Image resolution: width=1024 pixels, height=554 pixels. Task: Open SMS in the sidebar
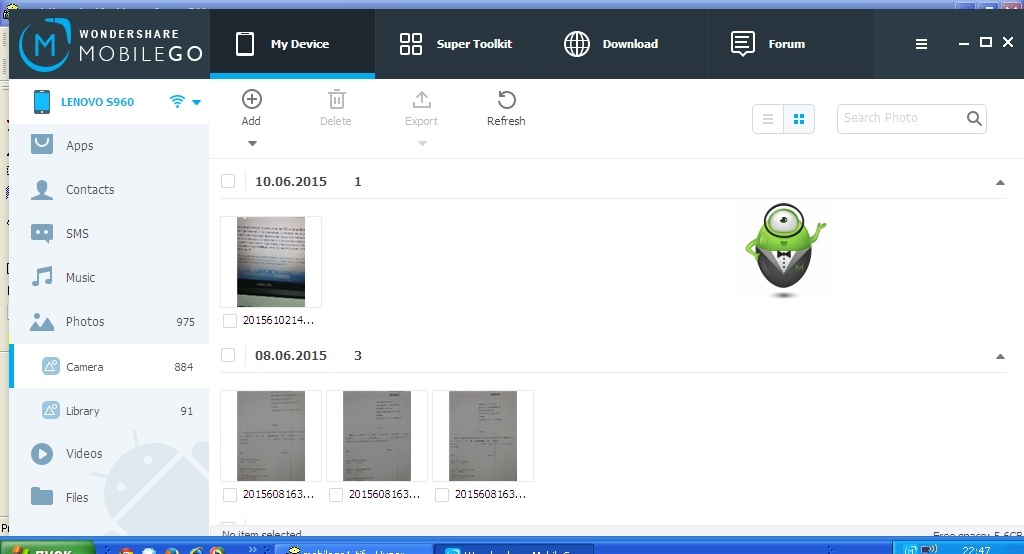(109, 233)
